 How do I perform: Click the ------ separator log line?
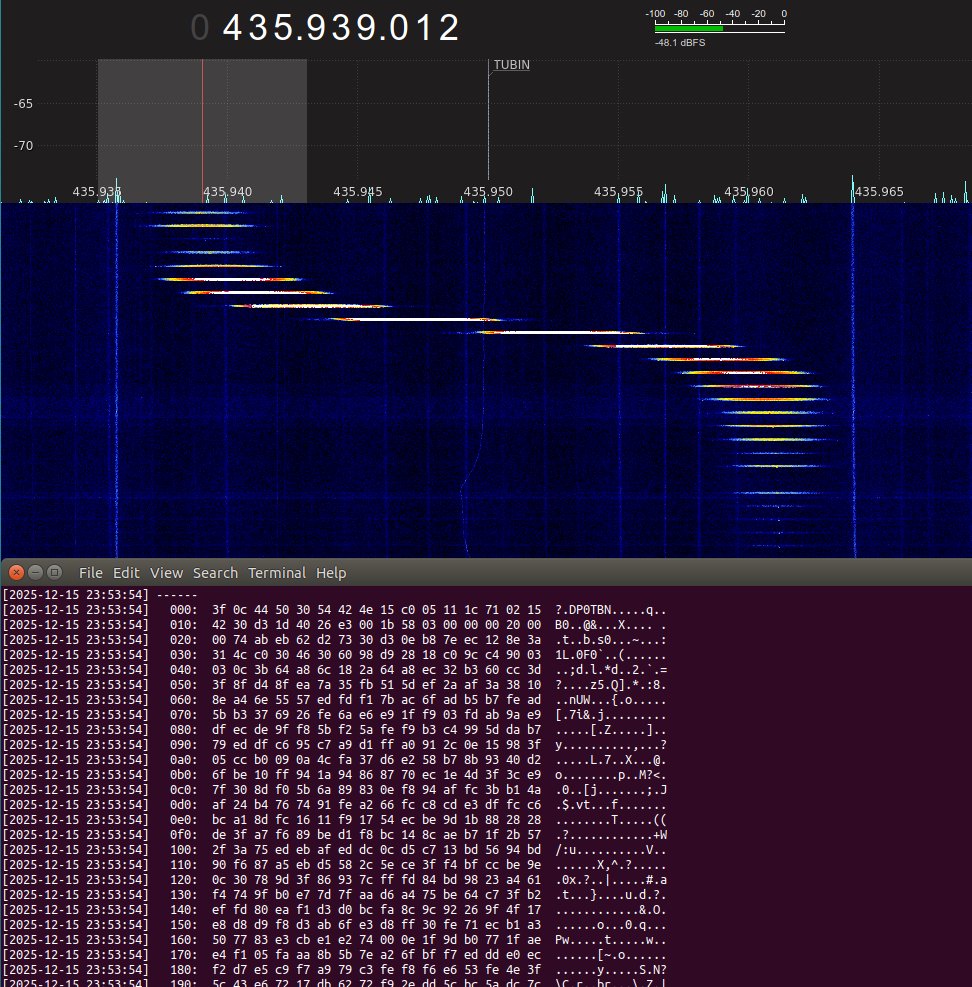[x=177, y=595]
